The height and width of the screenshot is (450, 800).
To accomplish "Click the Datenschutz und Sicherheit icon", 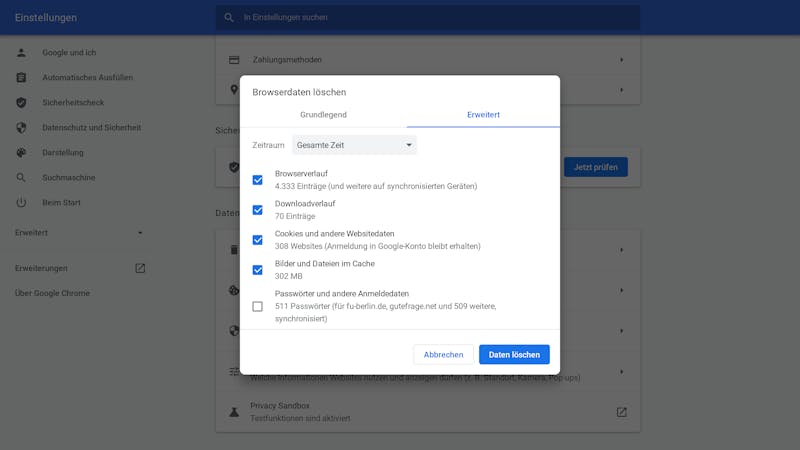I will coord(21,127).
